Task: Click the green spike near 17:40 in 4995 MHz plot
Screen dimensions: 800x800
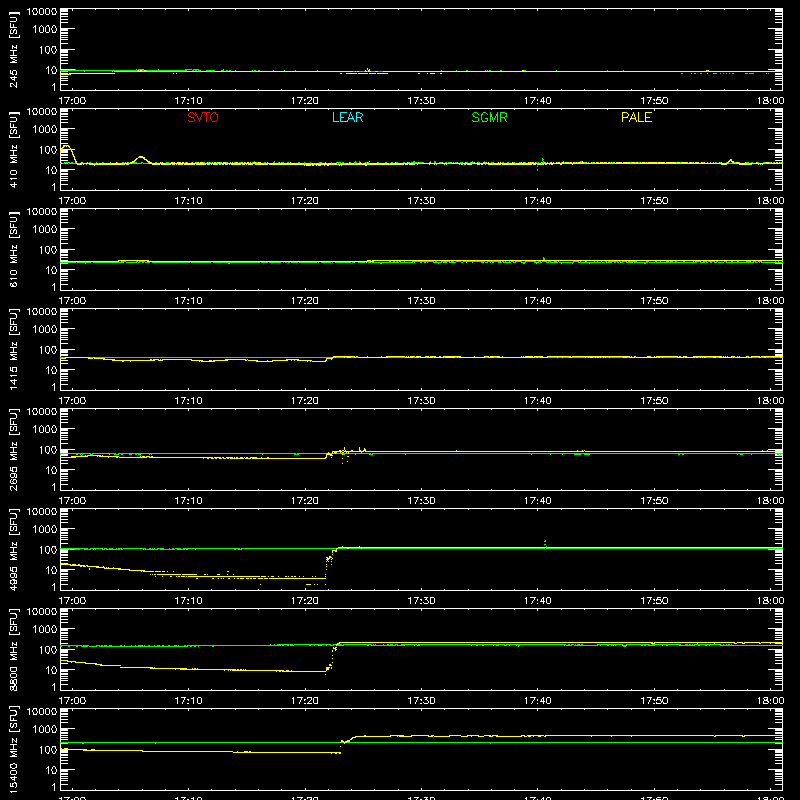Action: (545, 544)
